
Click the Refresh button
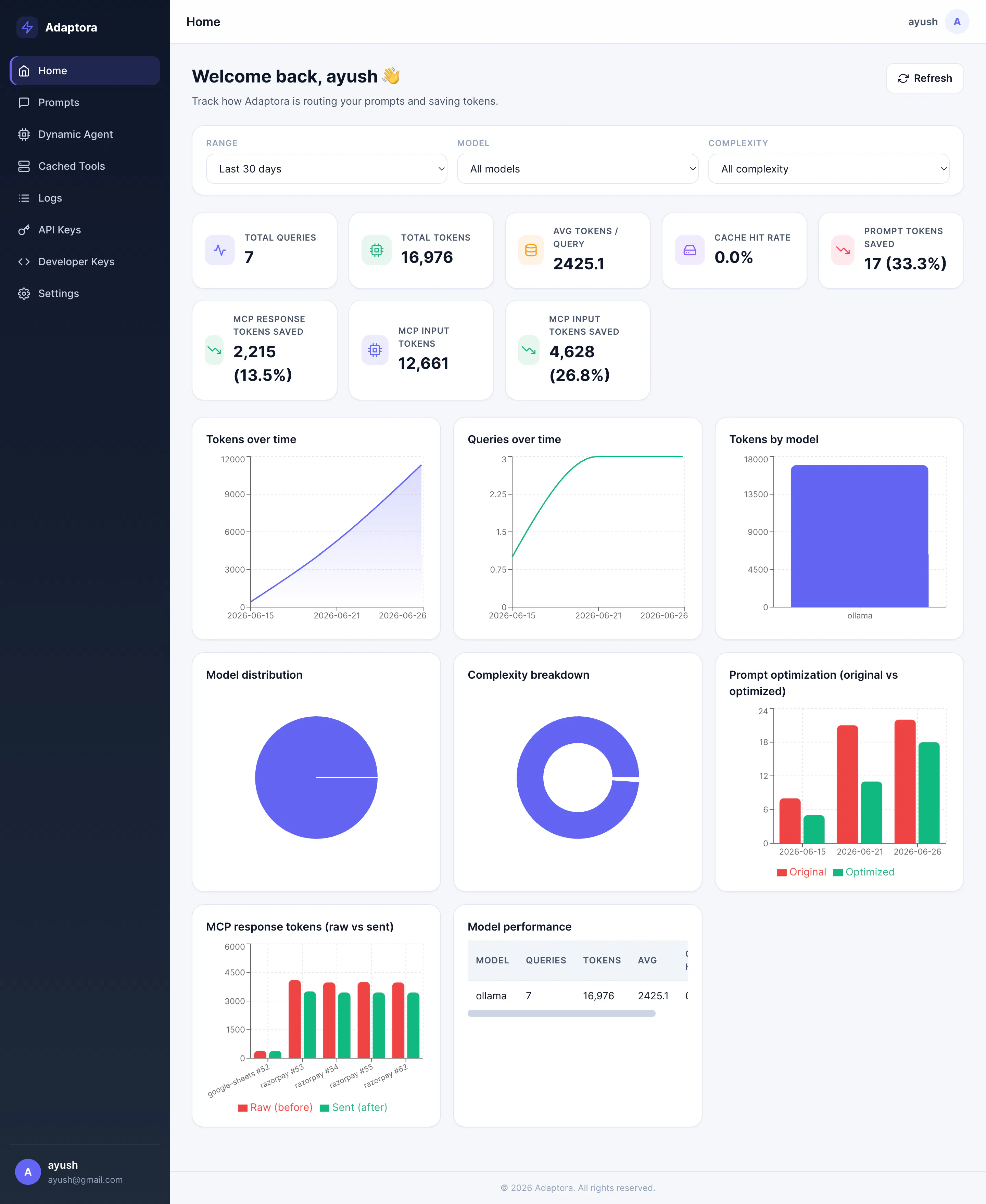click(x=924, y=78)
